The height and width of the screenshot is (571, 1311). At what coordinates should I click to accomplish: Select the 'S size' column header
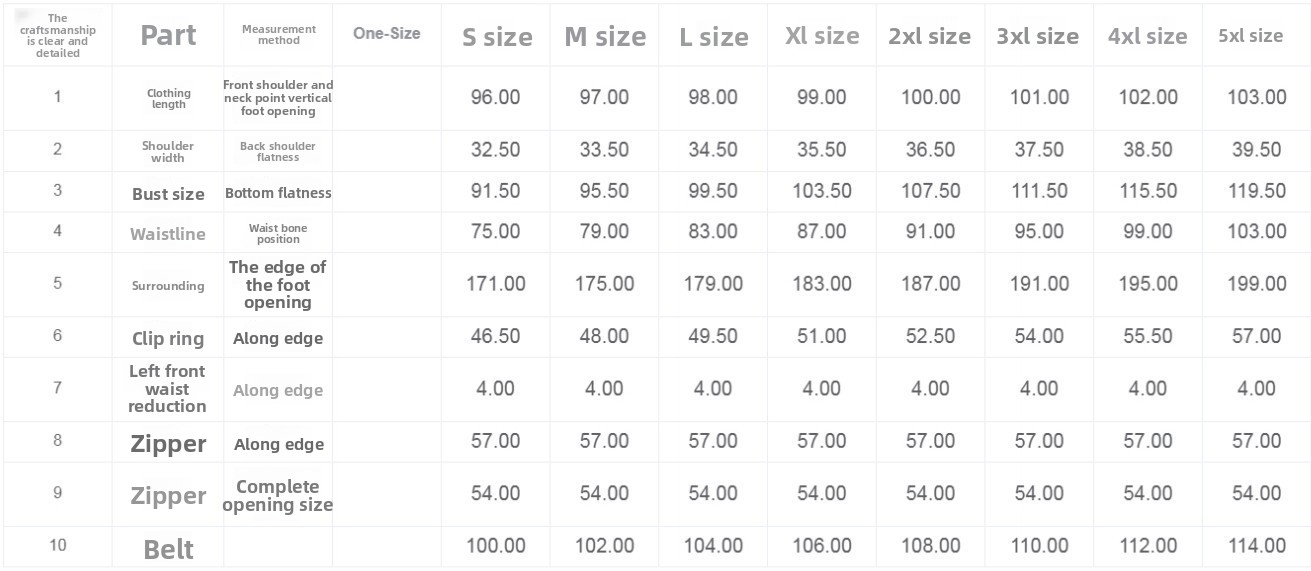tap(496, 38)
